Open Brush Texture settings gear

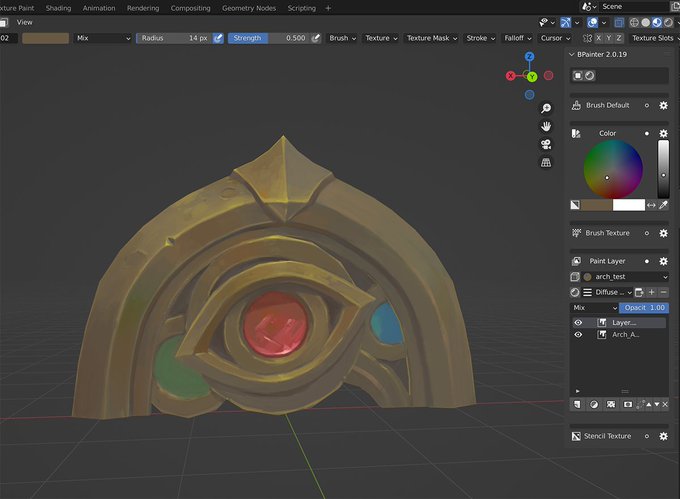(664, 233)
